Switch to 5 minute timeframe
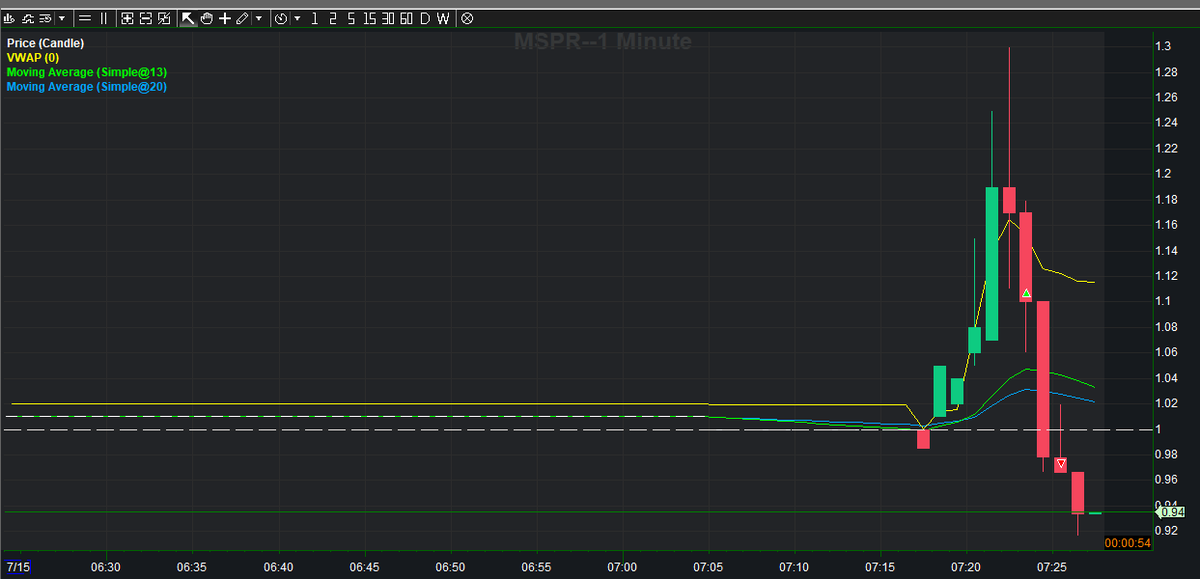This screenshot has width=1200, height=579. (351, 18)
